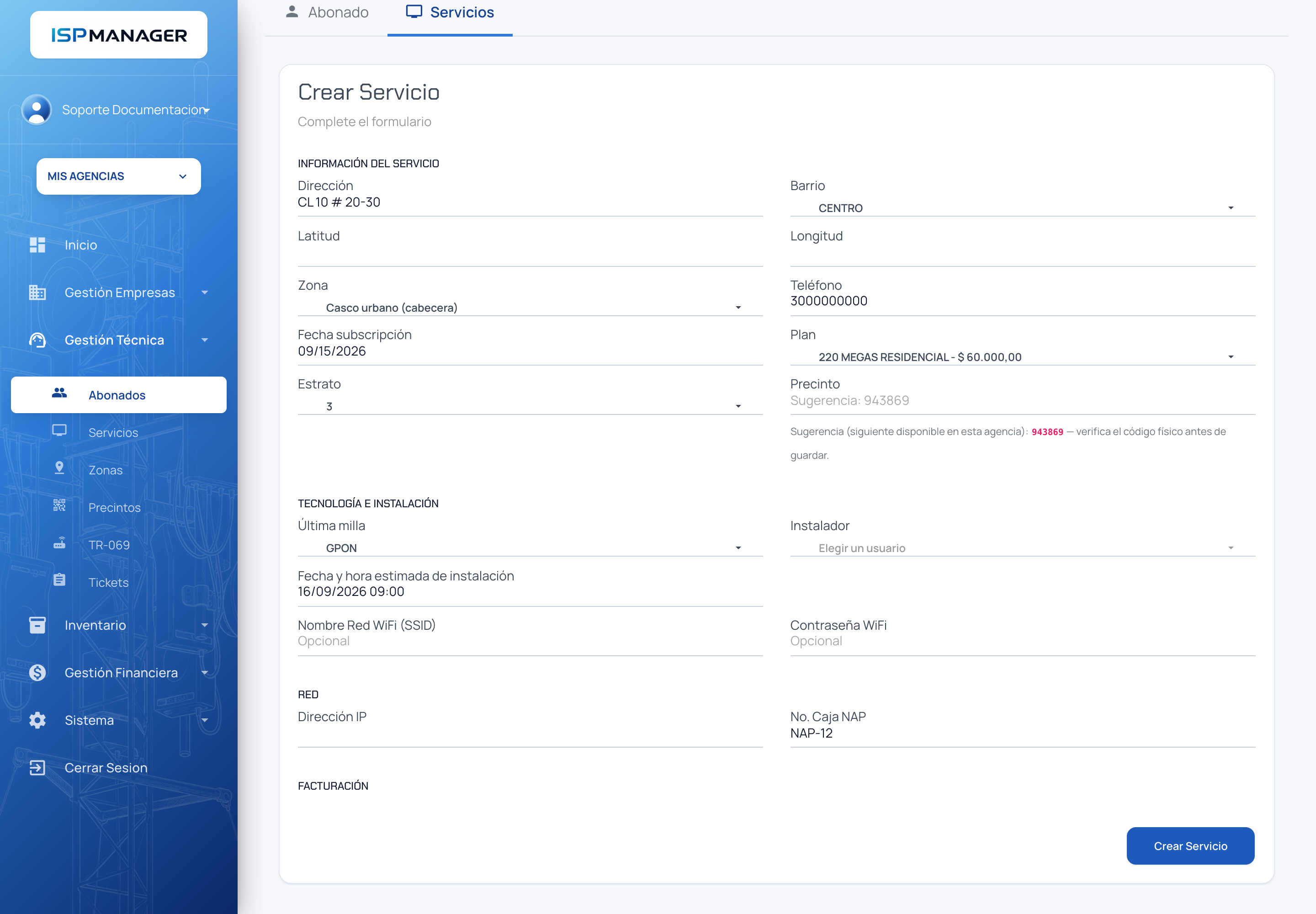Click the Gestión Financiera dollar icon
This screenshot has width=1316, height=914.
pos(37,673)
